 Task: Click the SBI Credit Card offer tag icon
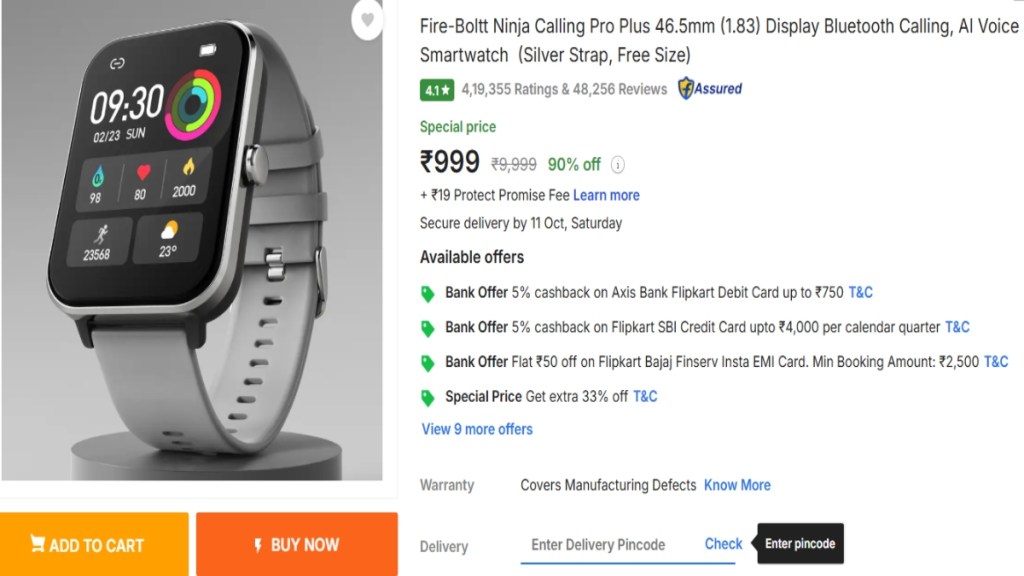pyautogui.click(x=428, y=328)
